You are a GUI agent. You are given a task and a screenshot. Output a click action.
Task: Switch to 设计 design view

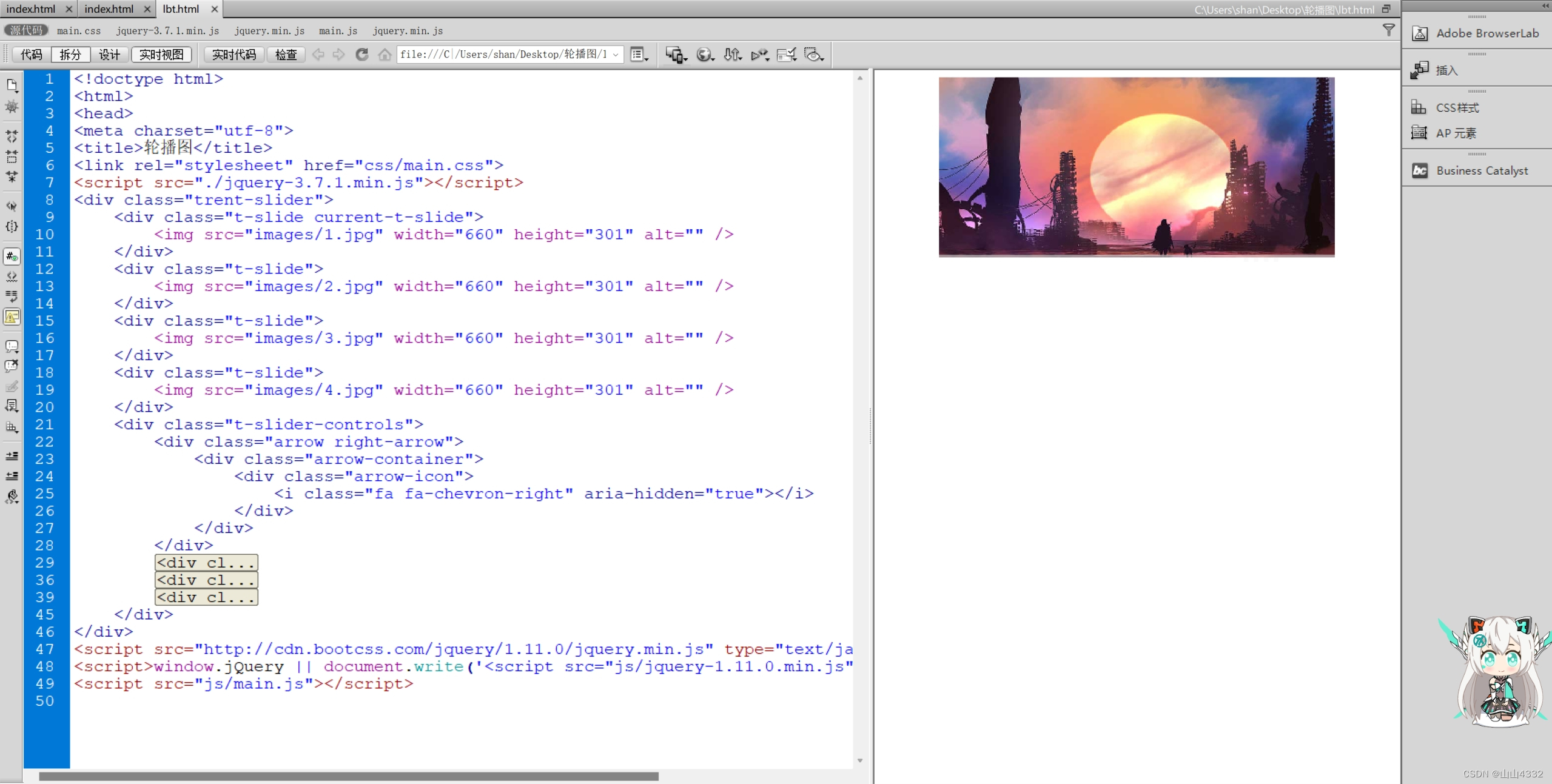coord(109,55)
